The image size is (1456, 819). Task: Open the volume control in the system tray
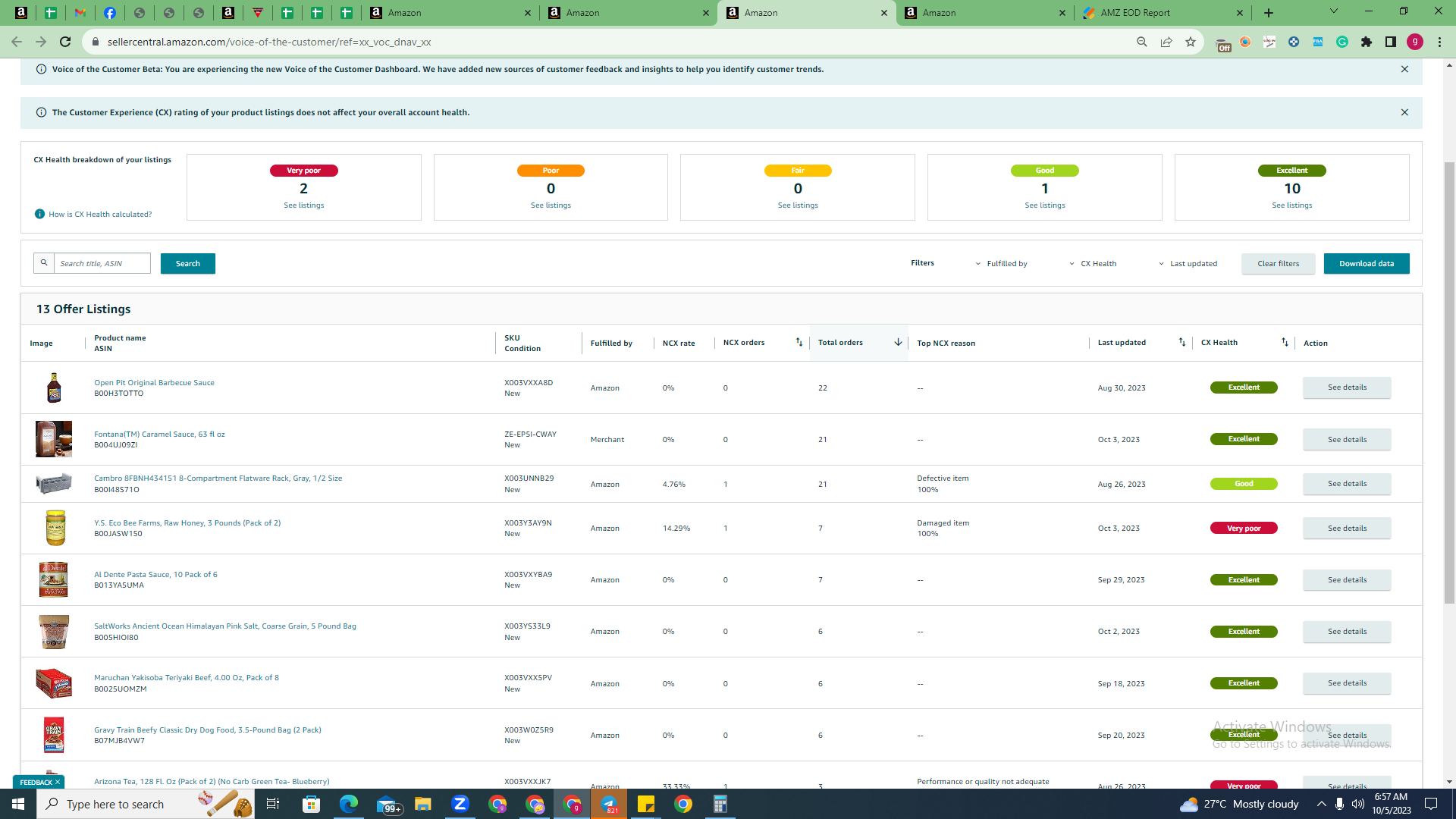coord(1357,804)
